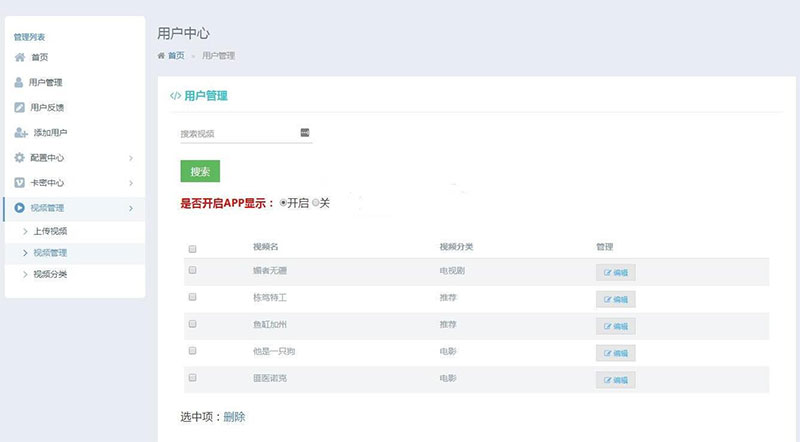Click the home icon beside 首页 in sidebar
Viewport: 800px width, 442px height.
(19, 57)
